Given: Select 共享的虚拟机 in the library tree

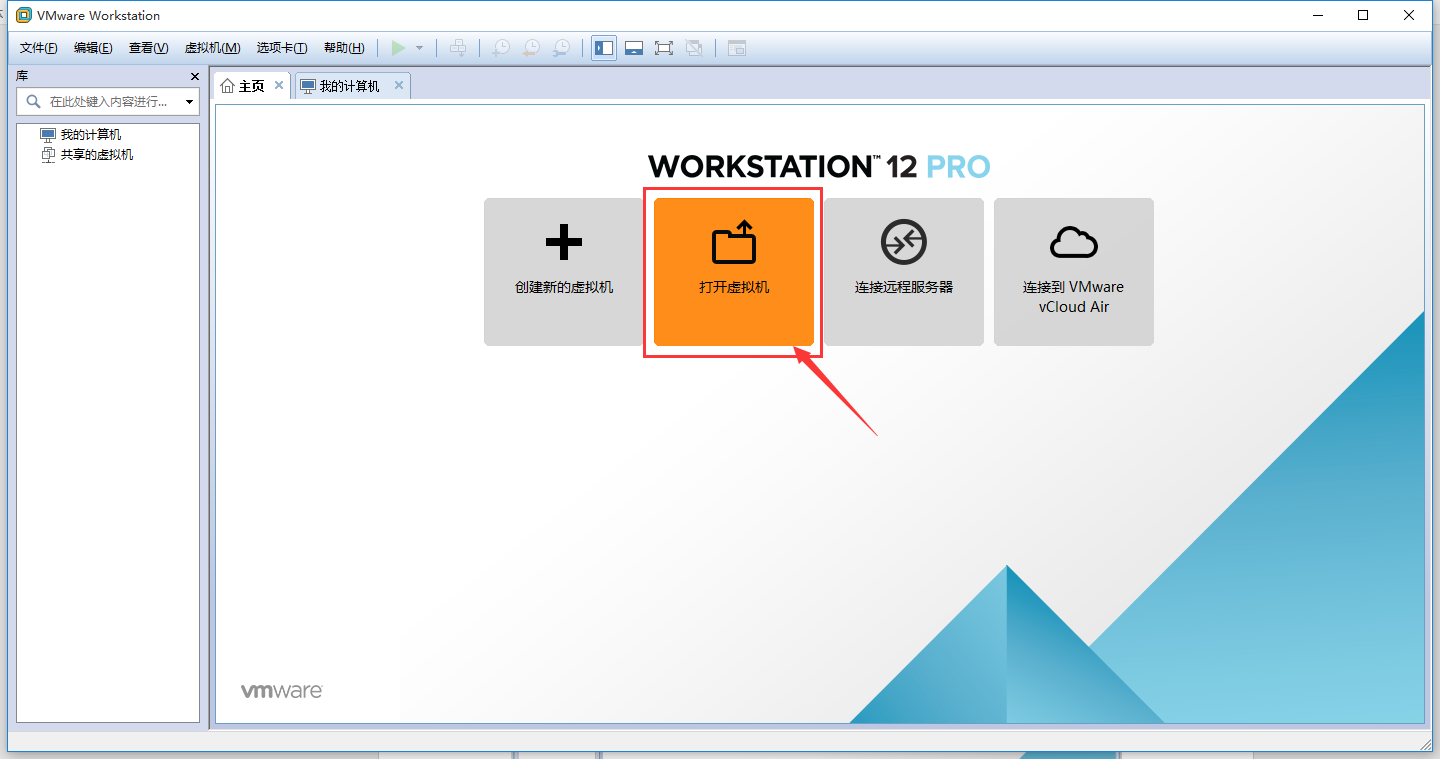Looking at the screenshot, I should (96, 155).
